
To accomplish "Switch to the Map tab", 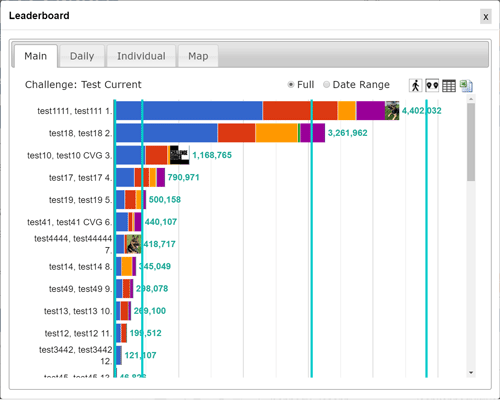I will 198,56.
